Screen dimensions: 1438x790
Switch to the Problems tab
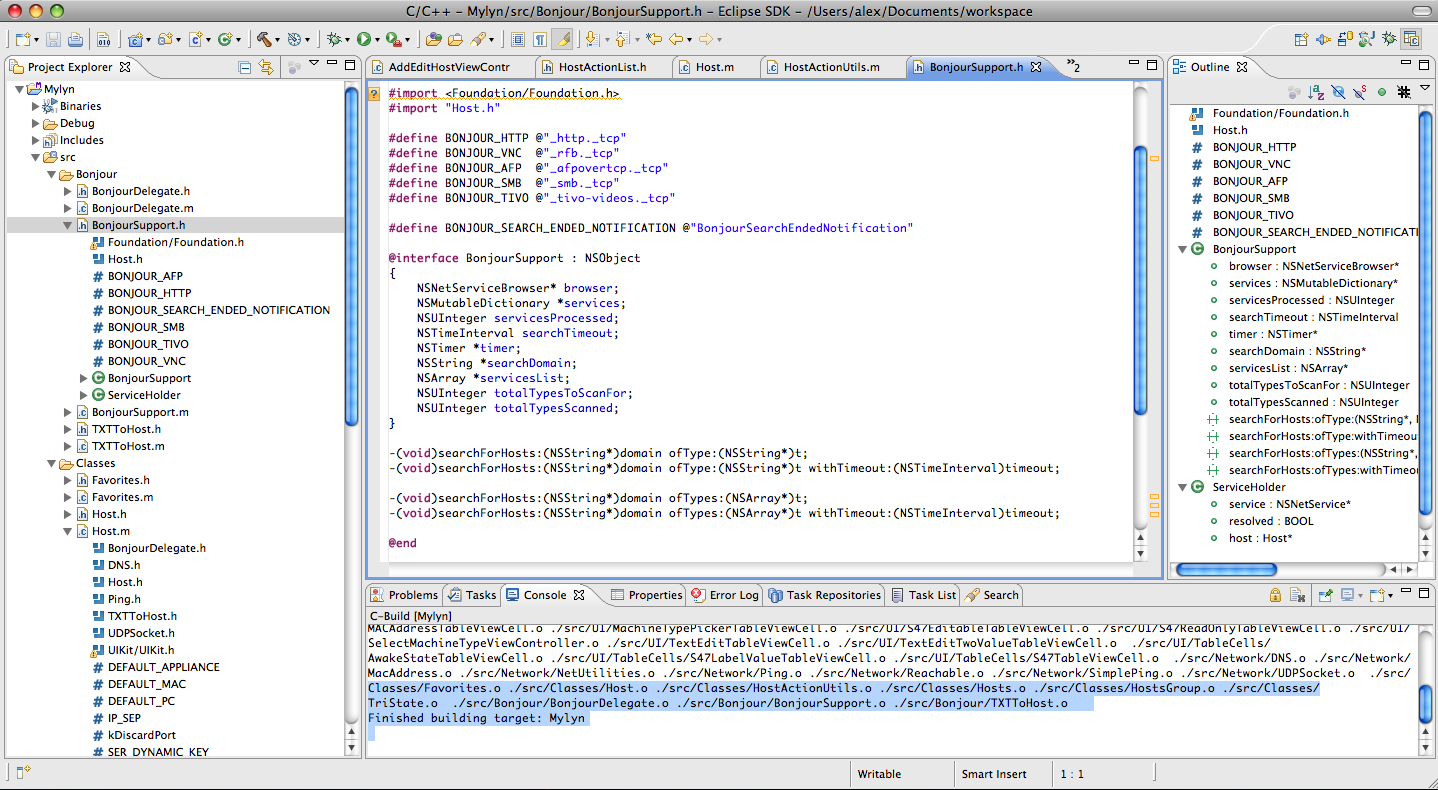tap(404, 595)
